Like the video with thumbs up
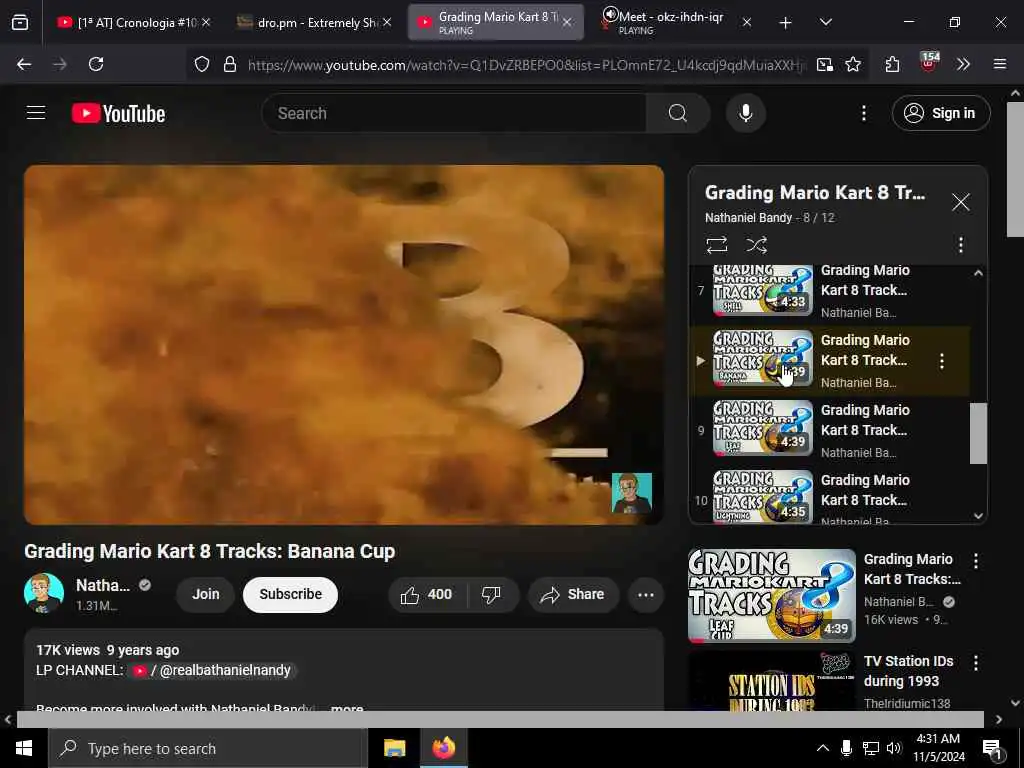Screen dimensions: 1024x768 [x=426, y=594]
